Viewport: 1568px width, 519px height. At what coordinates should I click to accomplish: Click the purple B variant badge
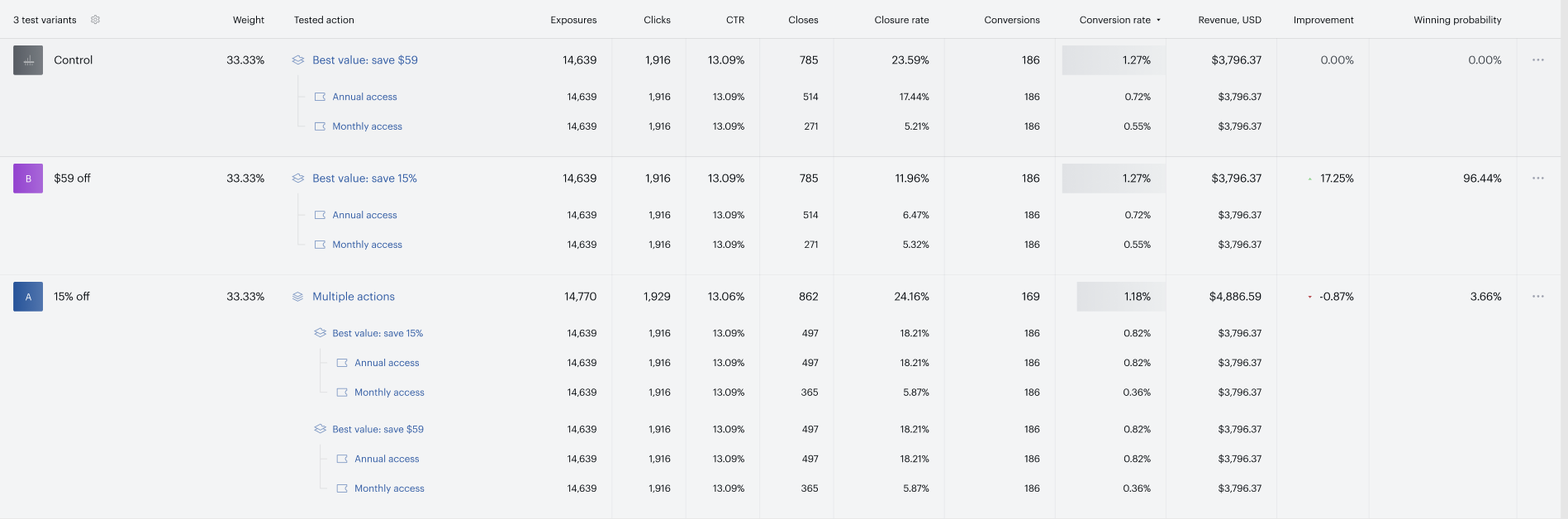click(28, 179)
